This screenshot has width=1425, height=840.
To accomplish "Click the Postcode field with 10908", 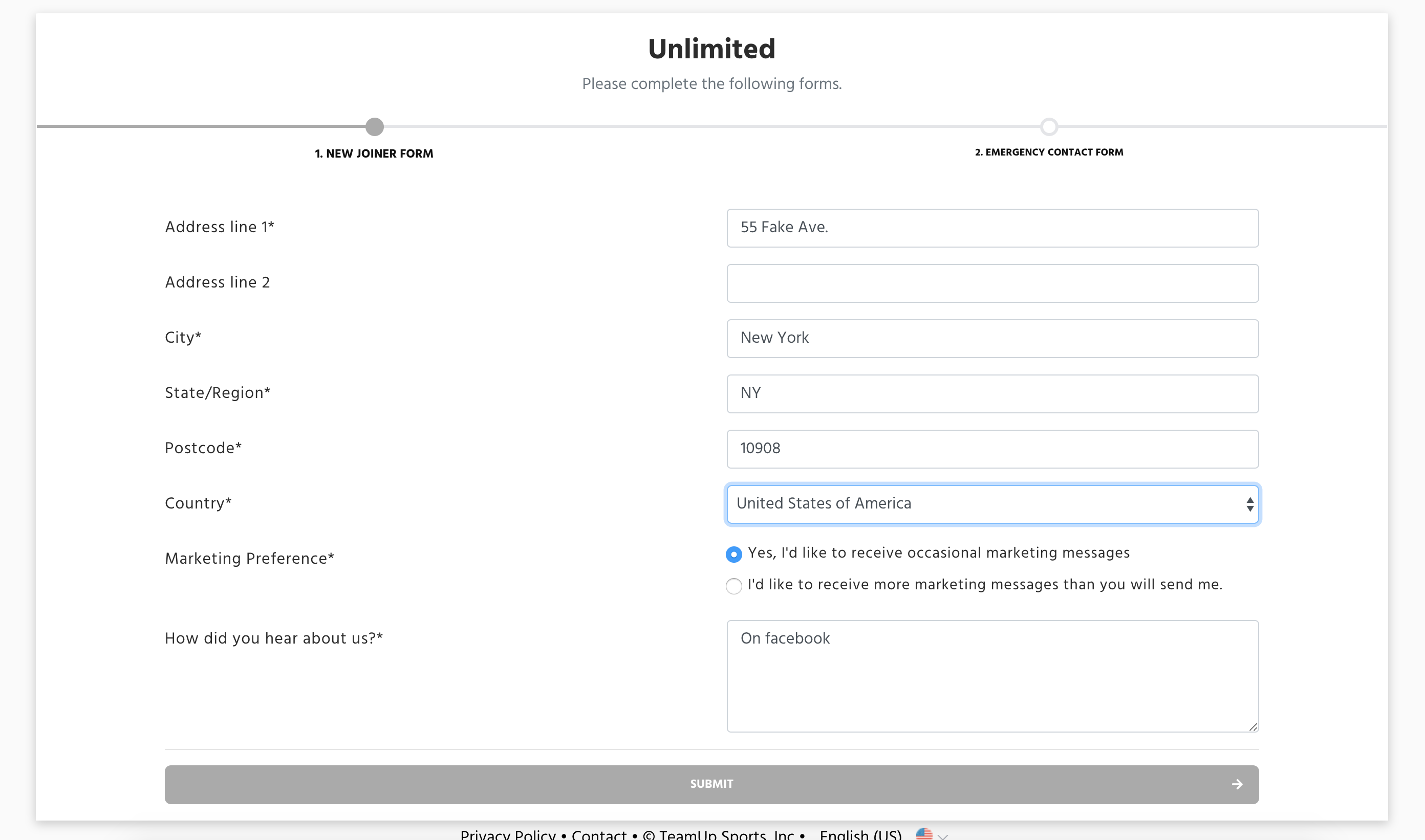I will click(x=992, y=448).
